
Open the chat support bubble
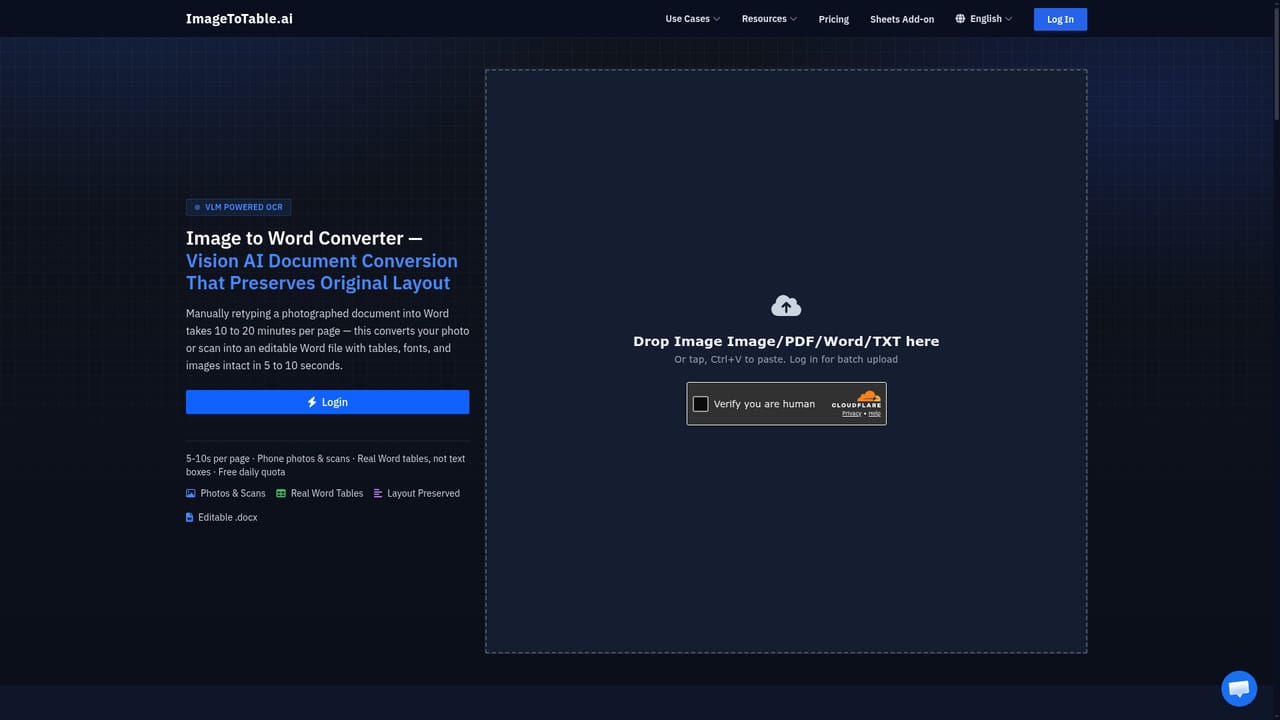(1239, 688)
